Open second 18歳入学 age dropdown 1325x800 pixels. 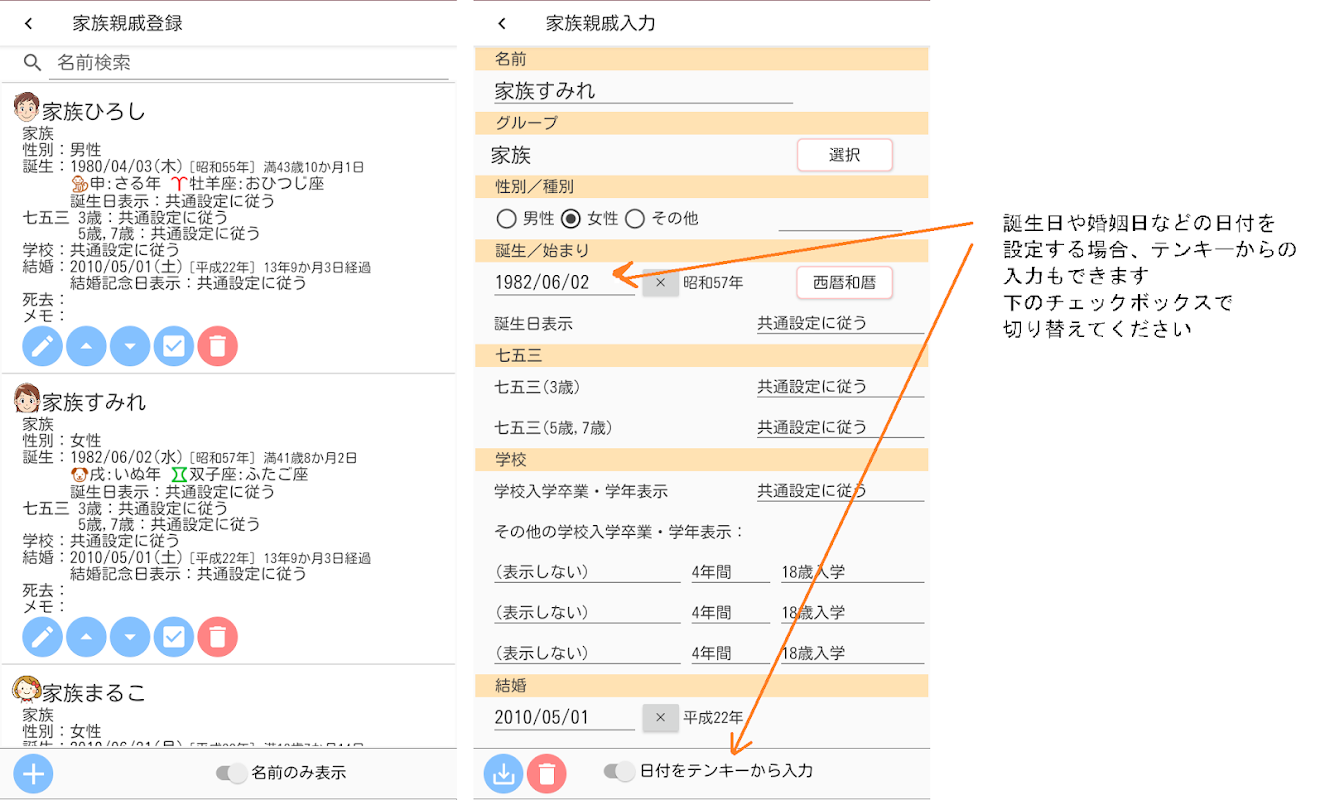(852, 612)
